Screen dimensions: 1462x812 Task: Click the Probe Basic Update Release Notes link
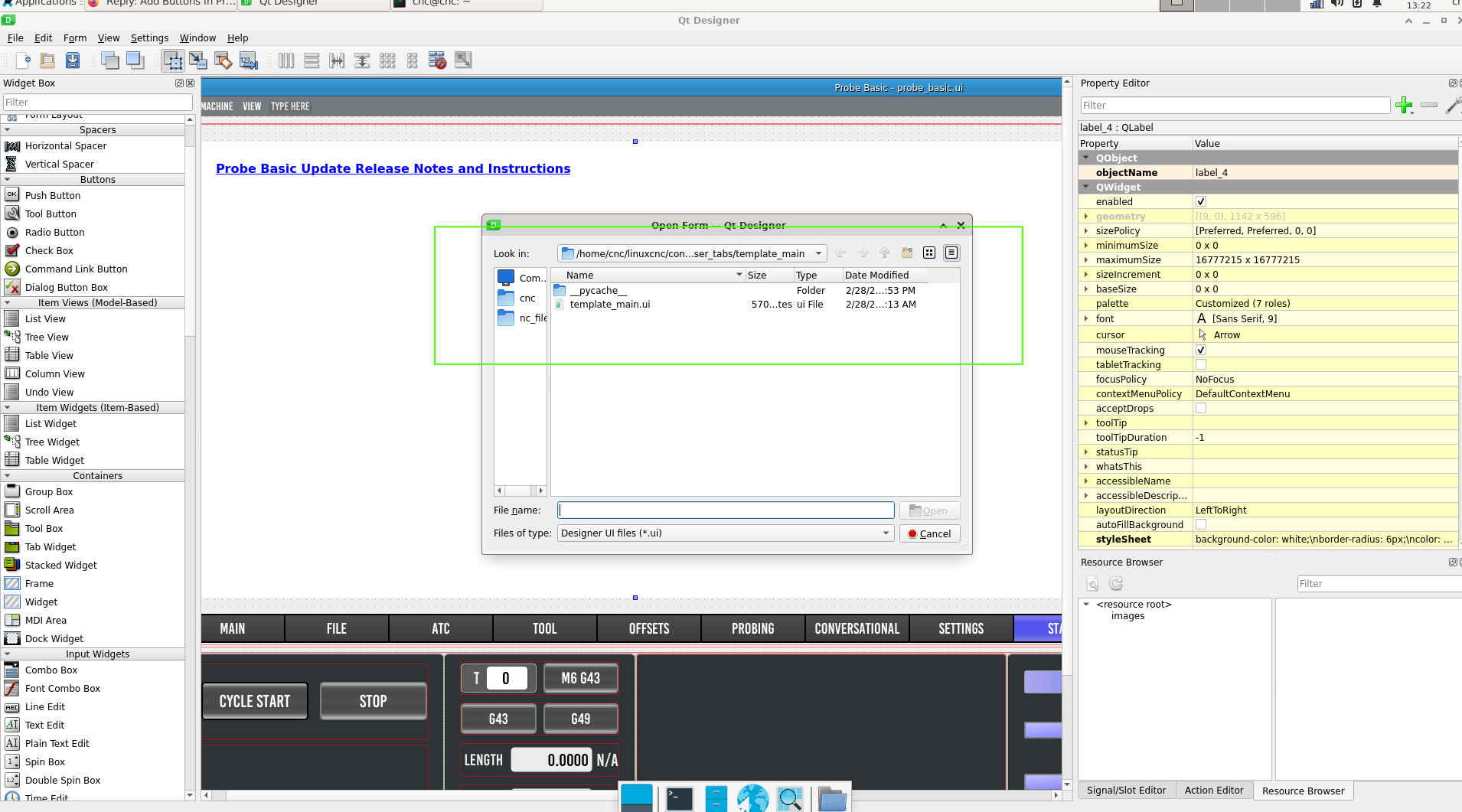[393, 168]
